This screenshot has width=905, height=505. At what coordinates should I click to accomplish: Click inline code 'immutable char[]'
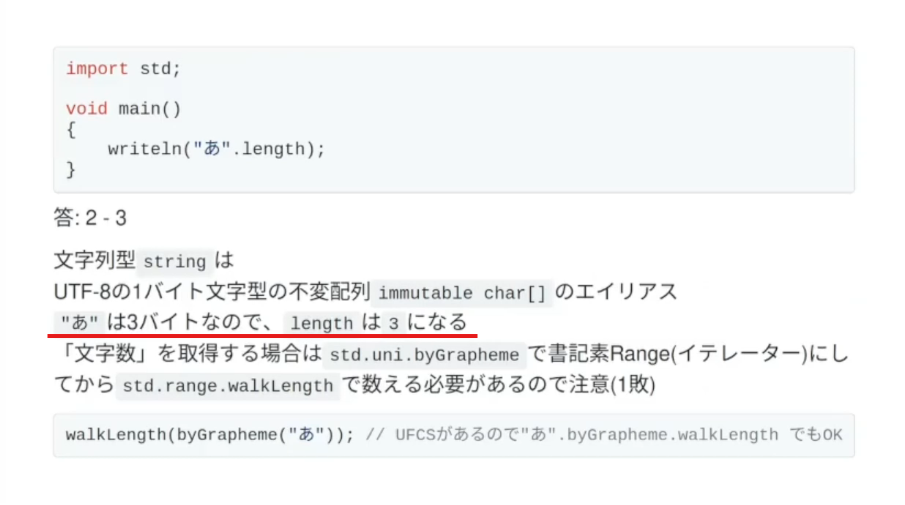pyautogui.click(x=462, y=293)
